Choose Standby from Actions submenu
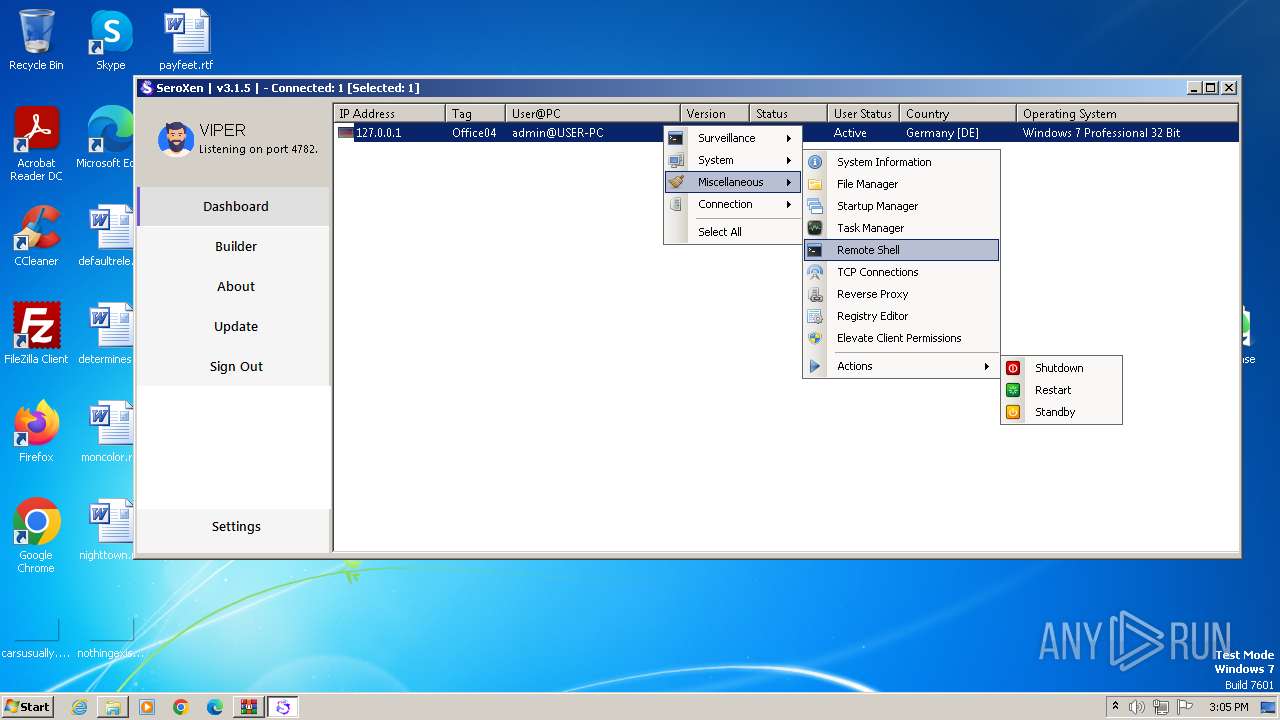 (1061, 412)
